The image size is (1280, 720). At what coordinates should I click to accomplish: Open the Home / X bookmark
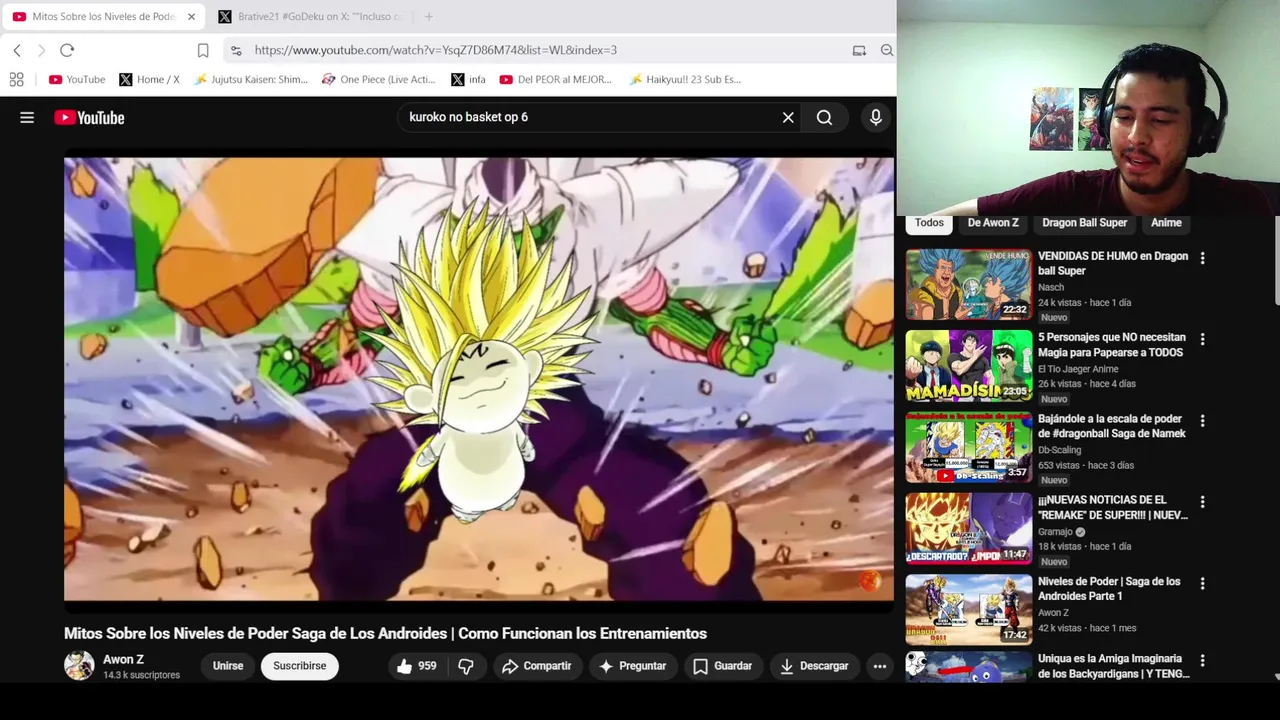click(149, 79)
